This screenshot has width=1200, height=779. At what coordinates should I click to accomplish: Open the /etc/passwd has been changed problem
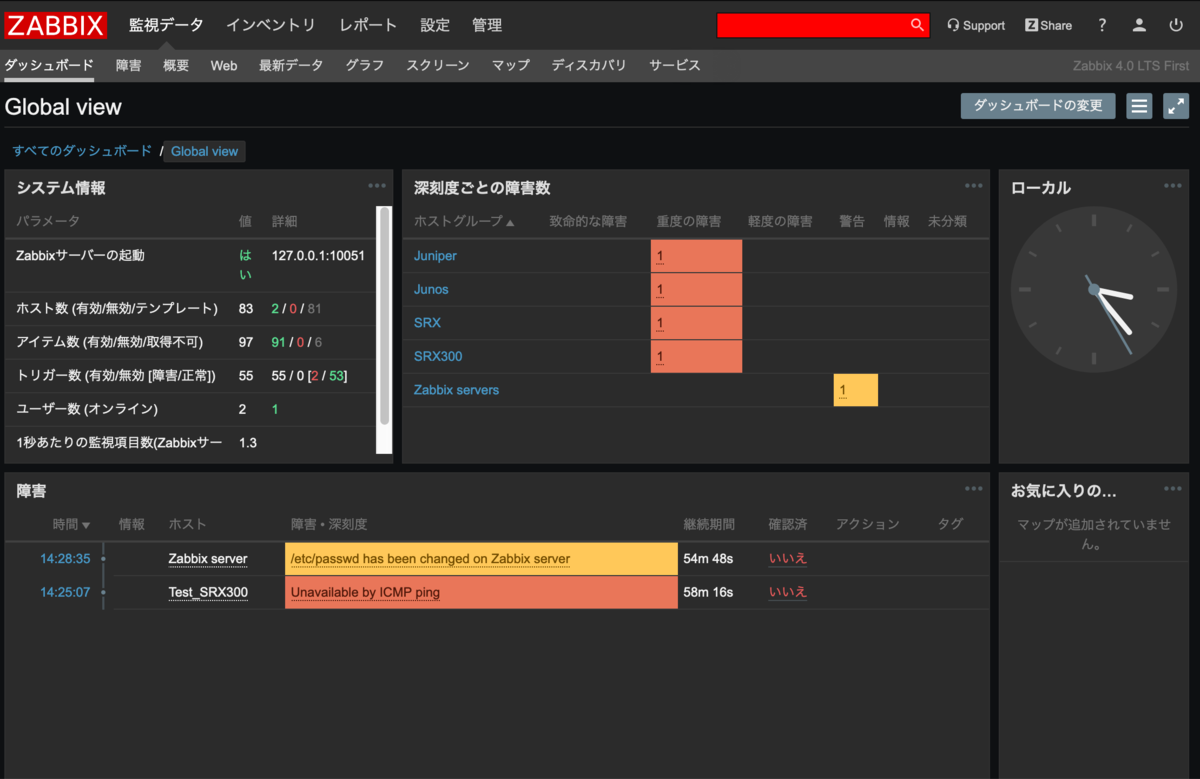click(x=430, y=559)
